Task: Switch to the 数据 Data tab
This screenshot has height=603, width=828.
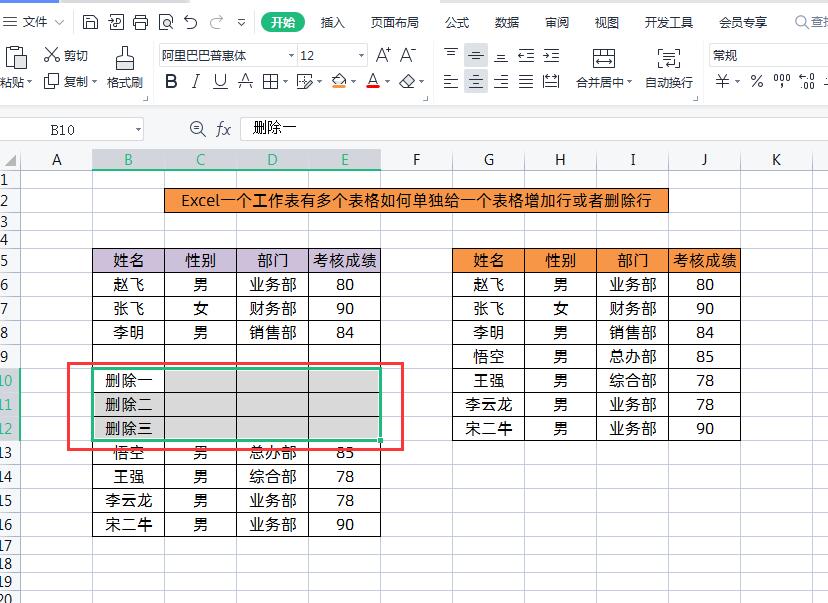Action: tap(507, 22)
